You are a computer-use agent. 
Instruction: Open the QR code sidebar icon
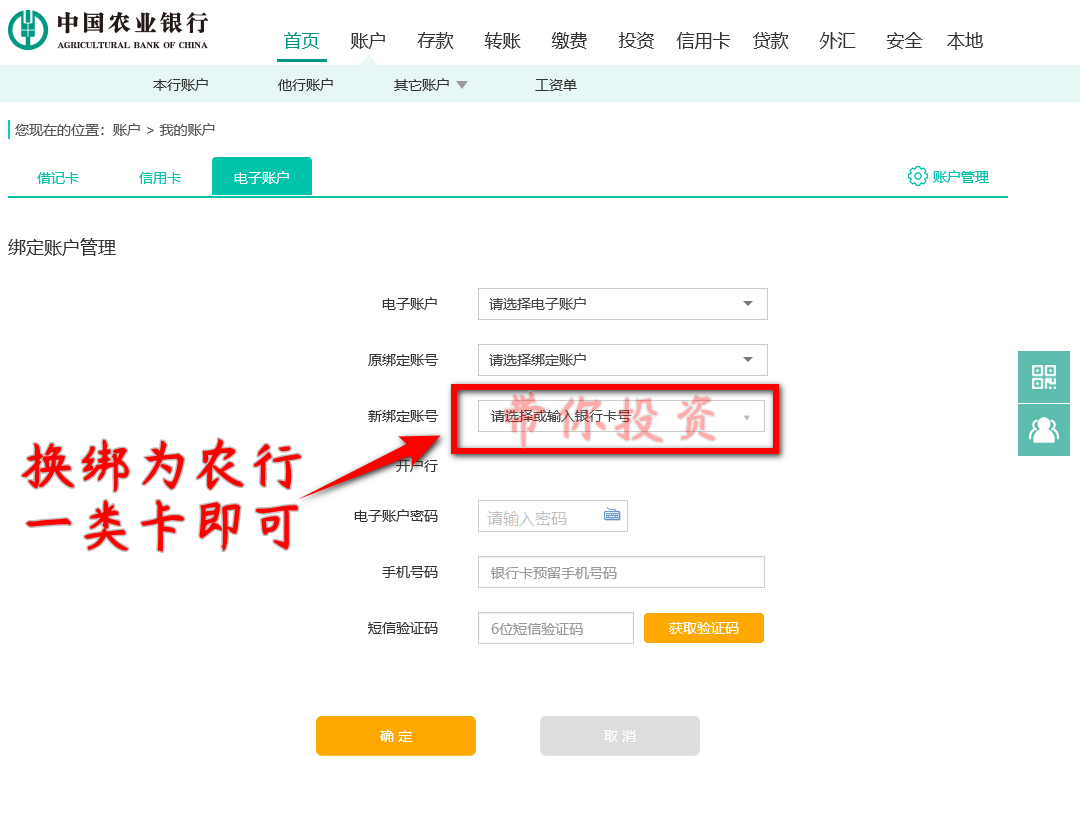pos(1043,377)
